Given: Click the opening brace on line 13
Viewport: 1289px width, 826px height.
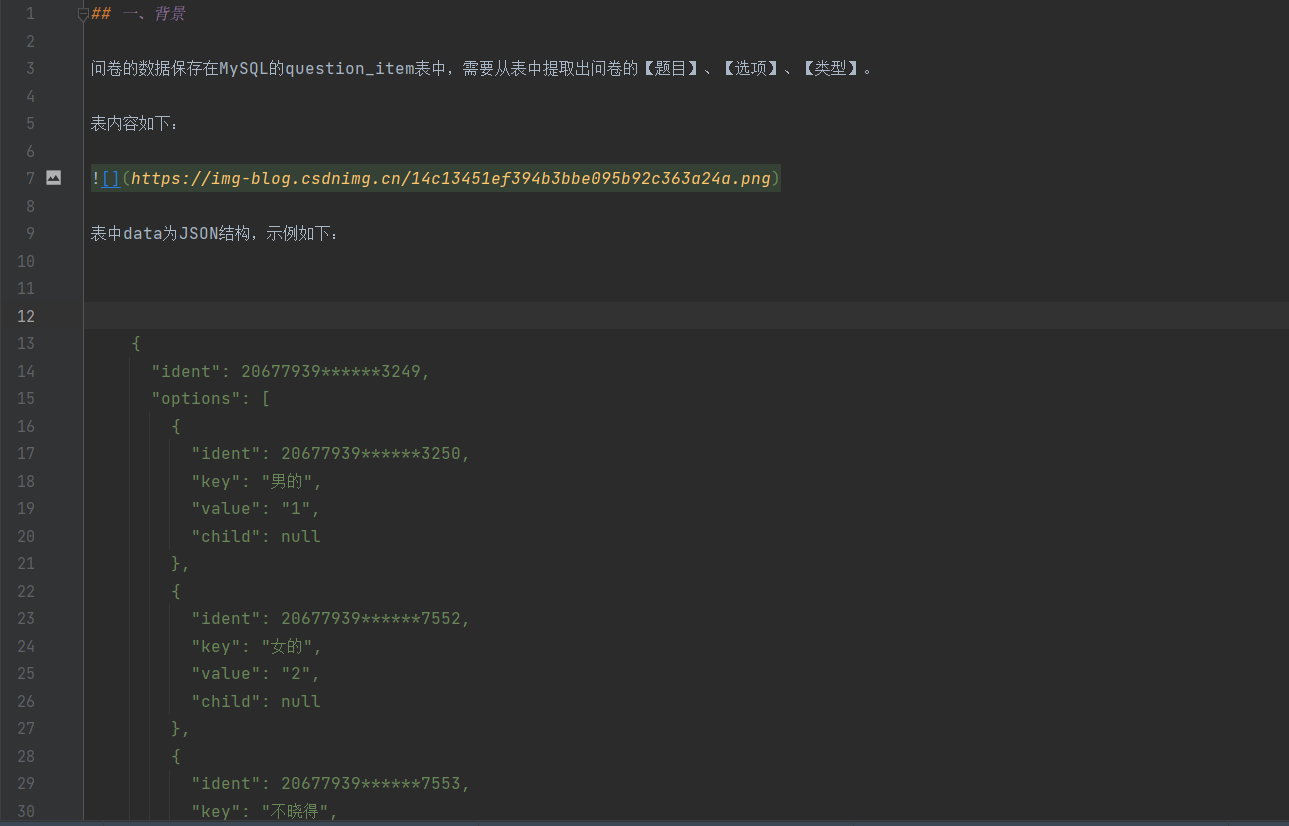Looking at the screenshot, I should [x=136, y=344].
